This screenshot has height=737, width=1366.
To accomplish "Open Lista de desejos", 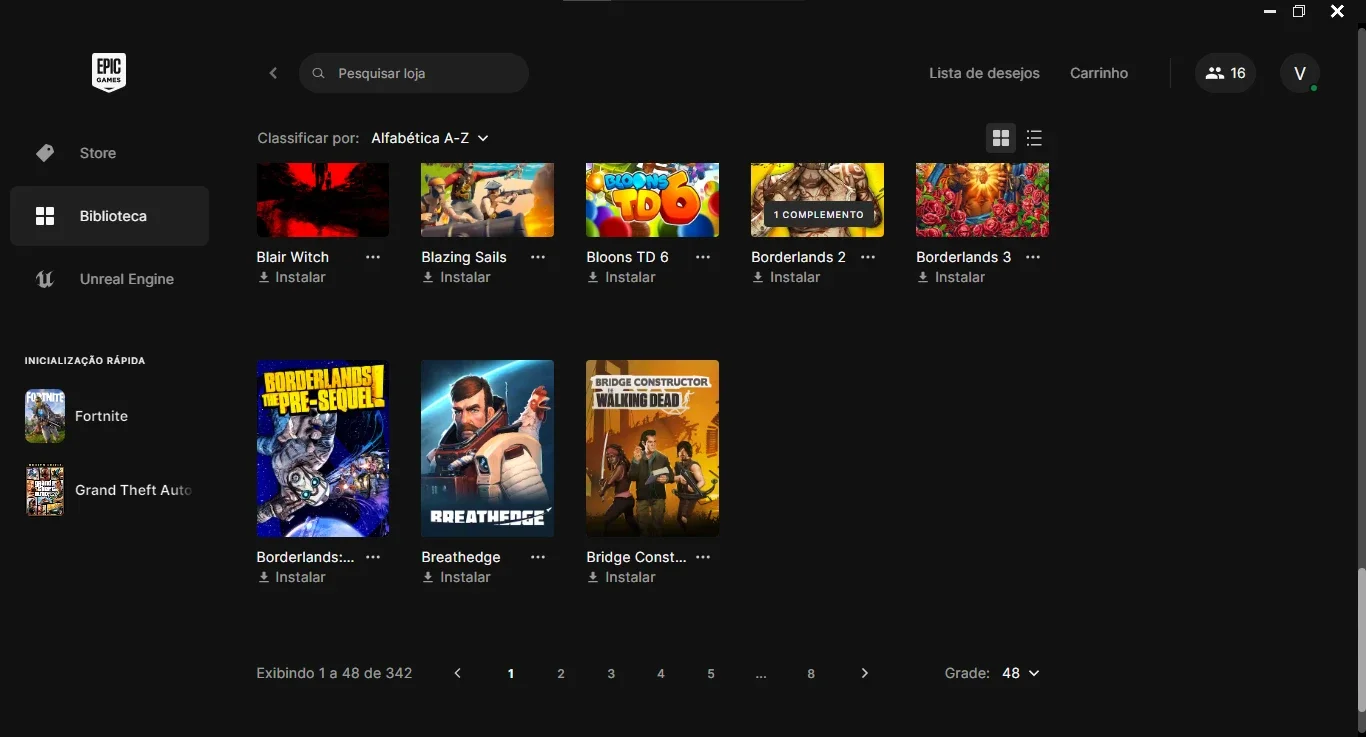I will 984,73.
